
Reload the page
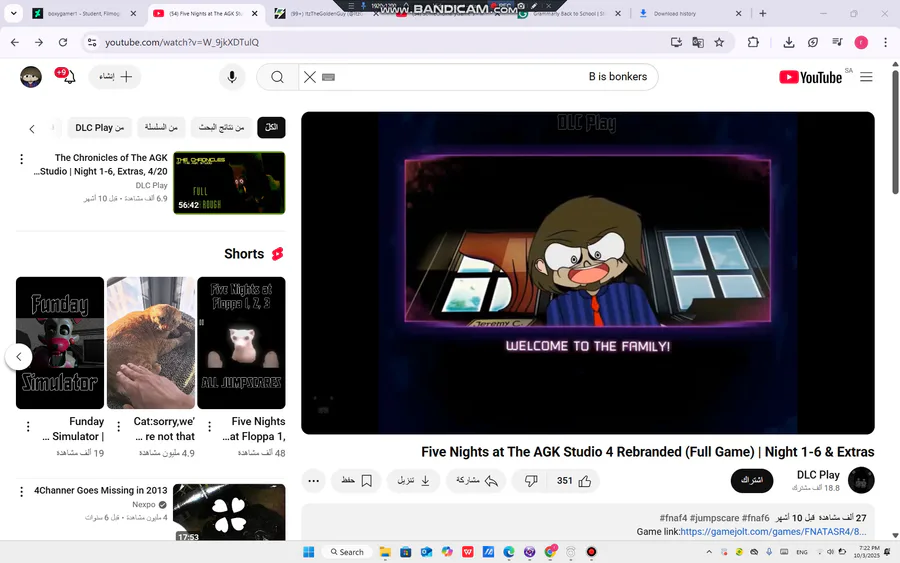click(63, 42)
